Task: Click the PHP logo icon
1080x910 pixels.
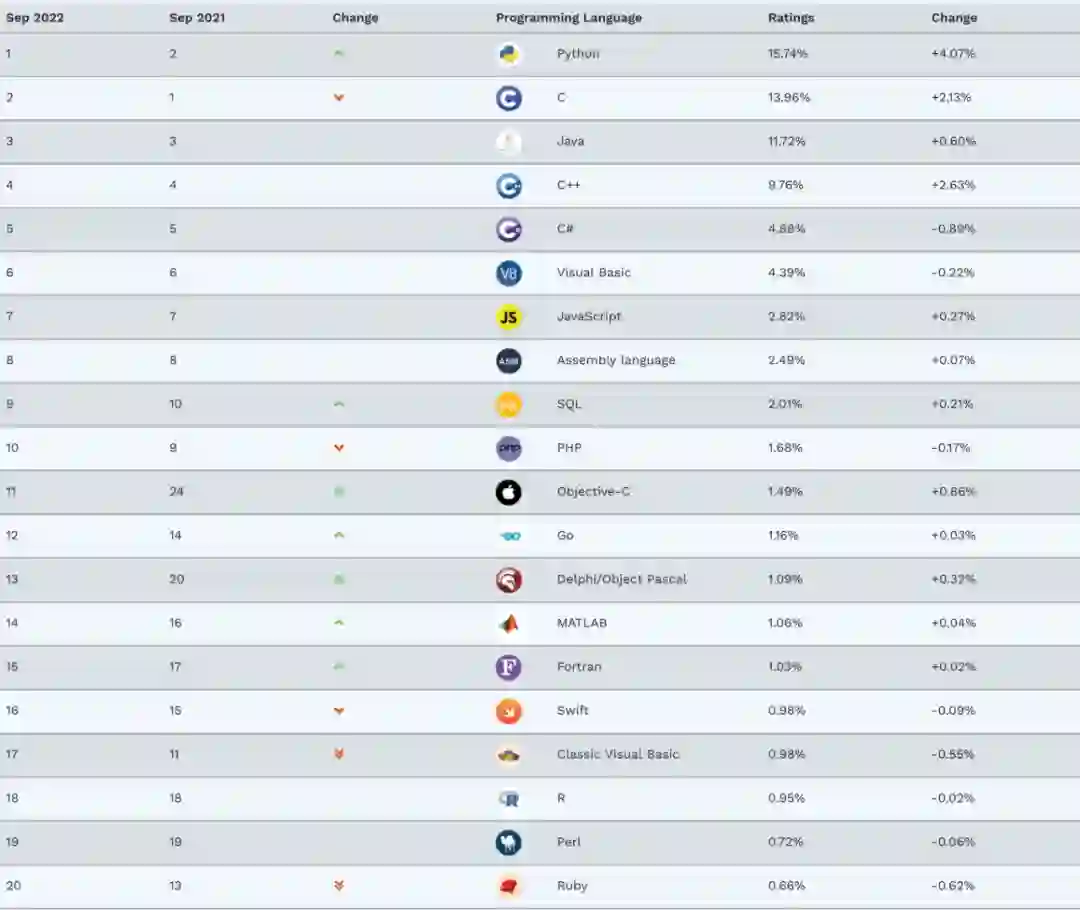Action: (509, 448)
